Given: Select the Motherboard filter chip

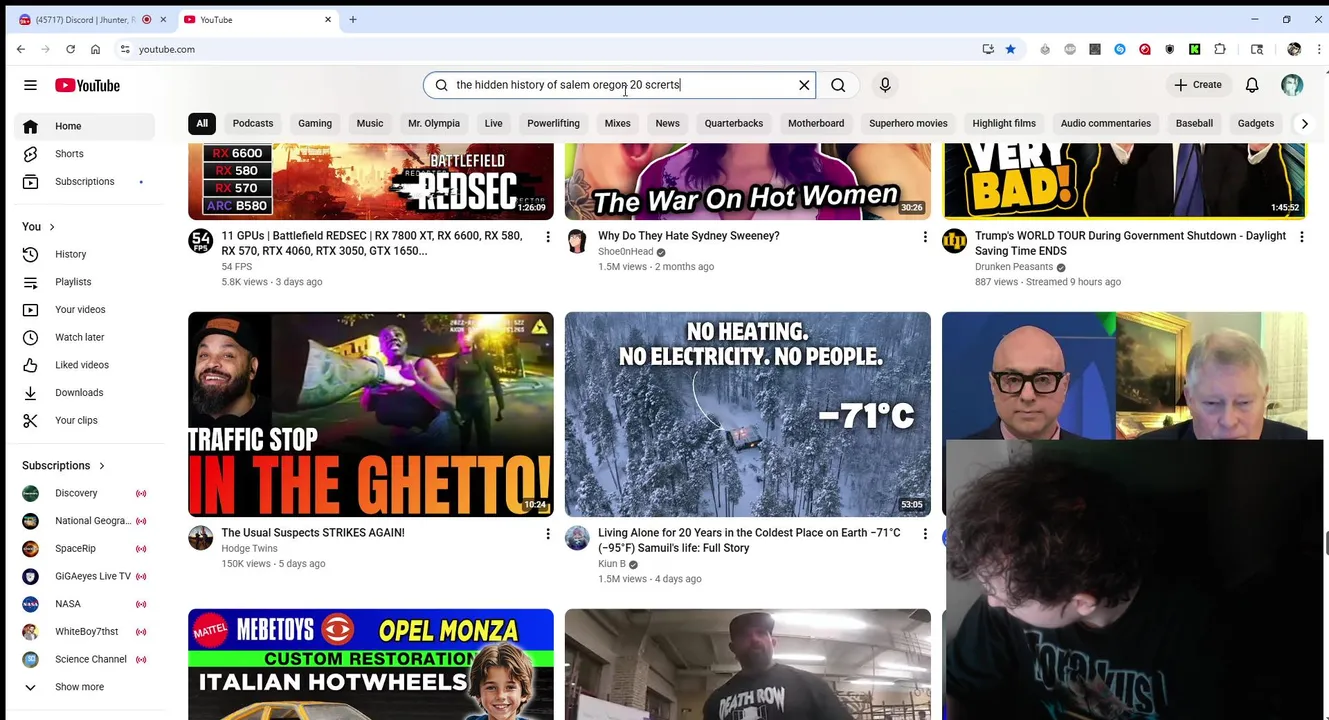Looking at the screenshot, I should [x=816, y=123].
